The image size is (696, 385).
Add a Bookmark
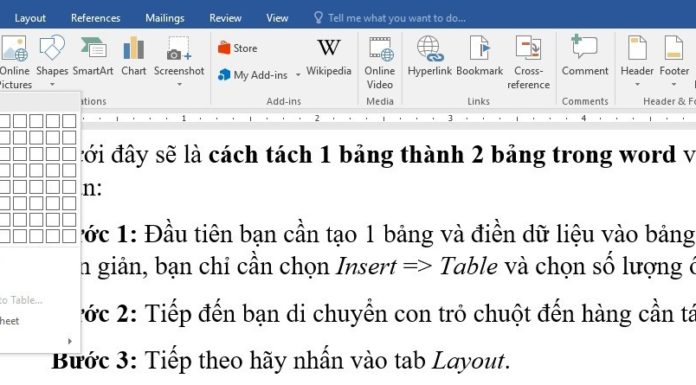coord(479,56)
